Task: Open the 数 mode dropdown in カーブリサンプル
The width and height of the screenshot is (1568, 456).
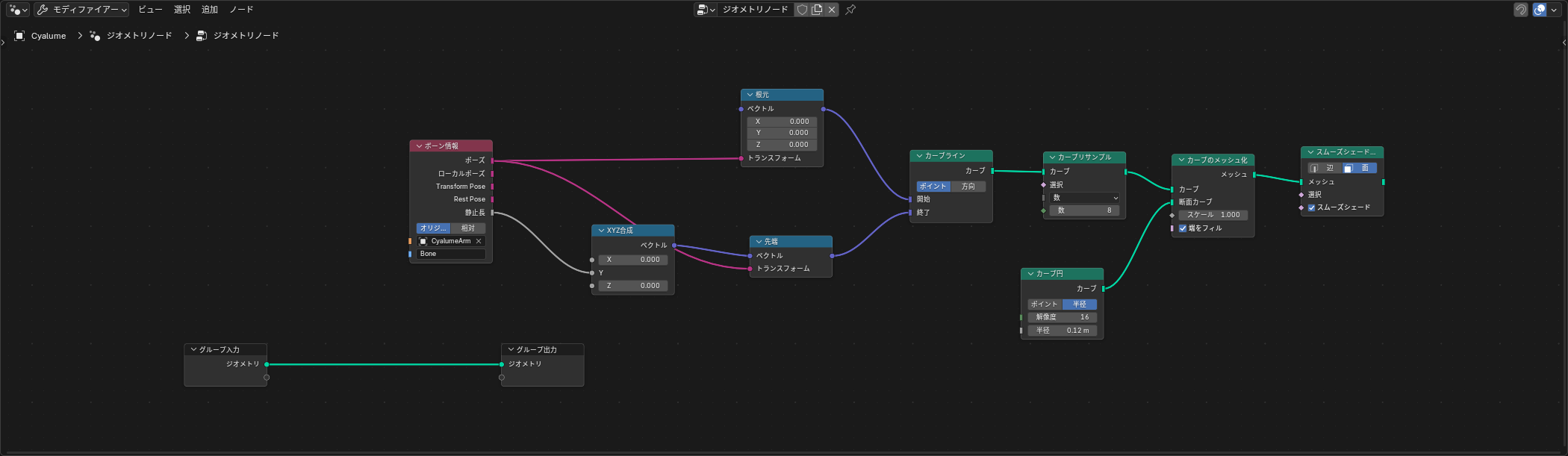Action: (x=1085, y=198)
